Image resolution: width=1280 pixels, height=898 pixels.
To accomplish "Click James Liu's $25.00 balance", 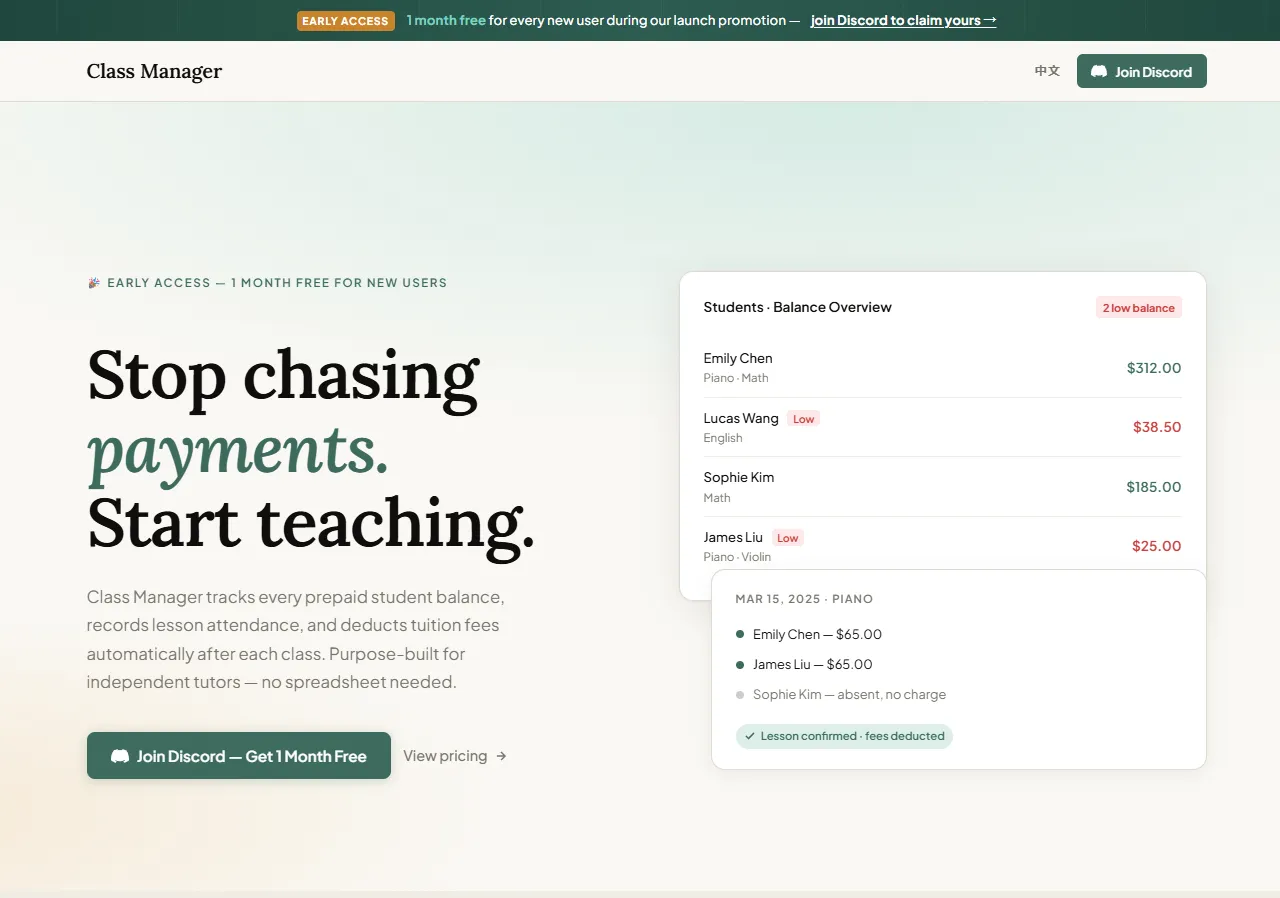I will click(x=1156, y=546).
